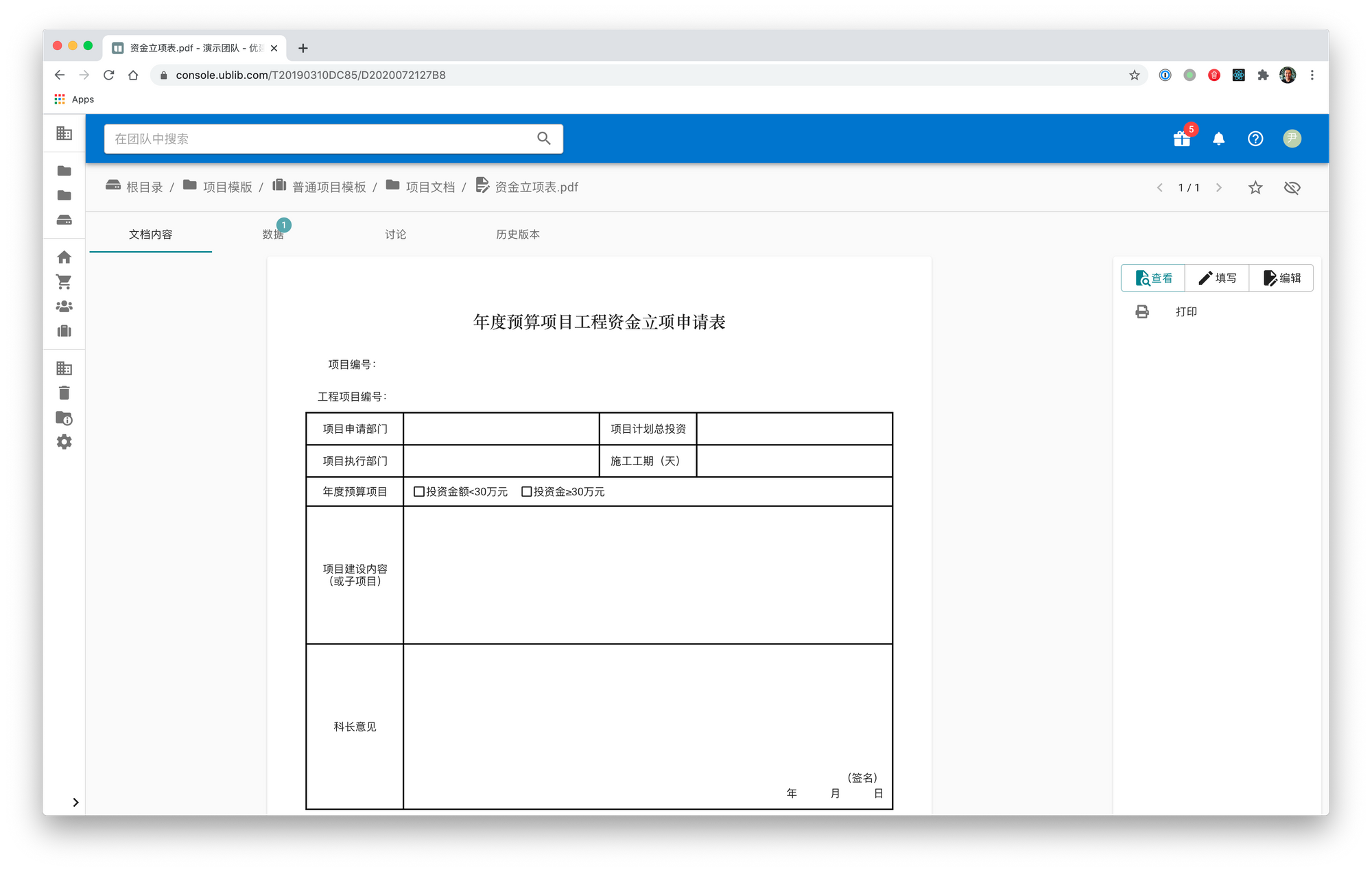Go to next document chevron
Image resolution: width=1372 pixels, height=872 pixels.
click(x=1218, y=187)
